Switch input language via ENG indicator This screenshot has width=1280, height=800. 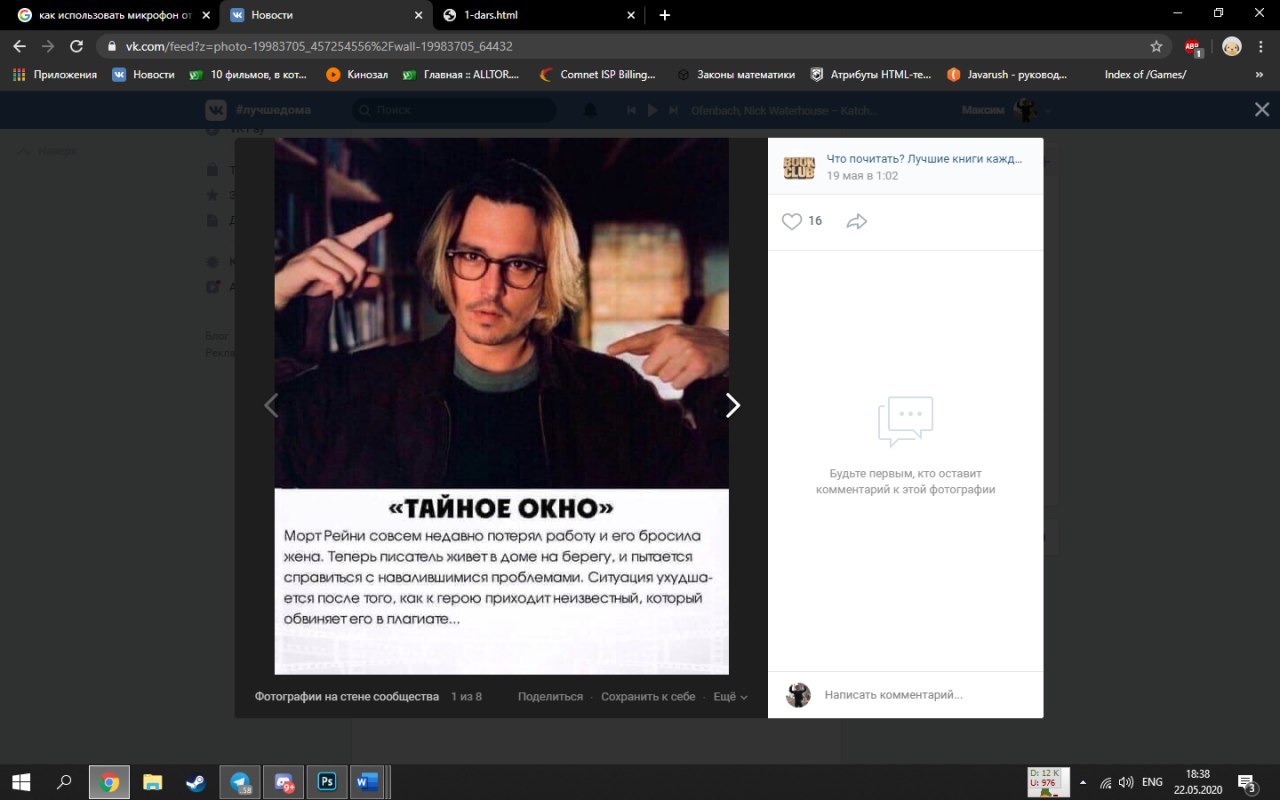click(x=1153, y=782)
